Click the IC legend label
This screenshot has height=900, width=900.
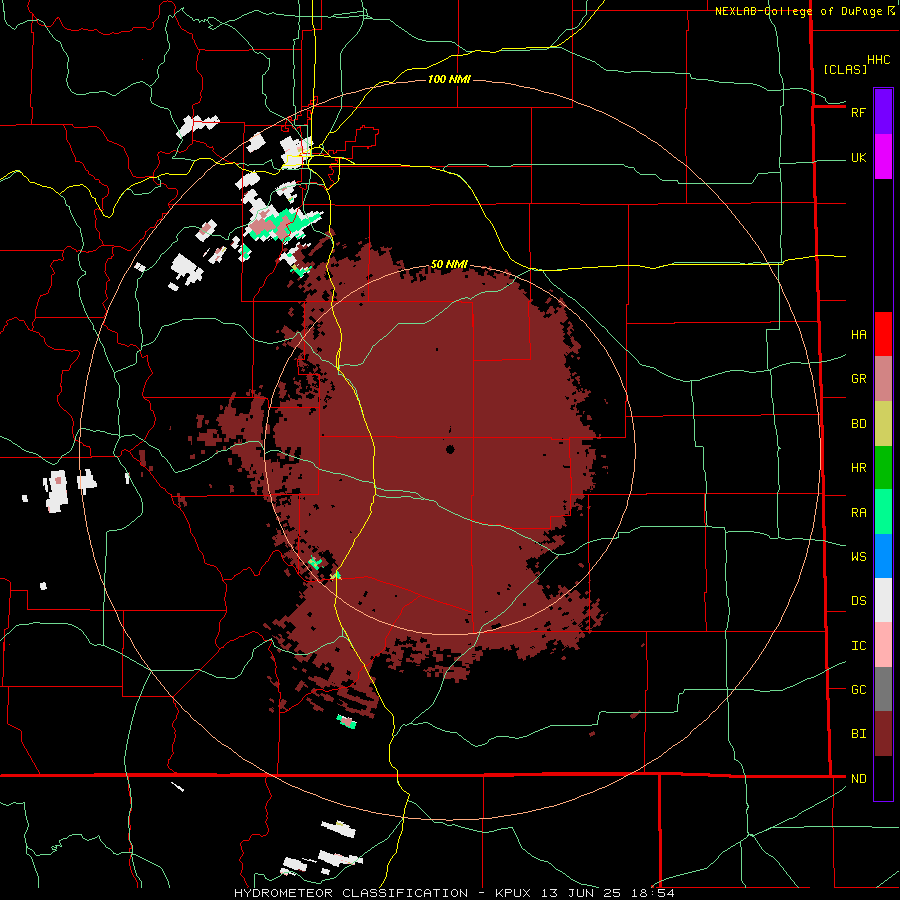coord(858,646)
